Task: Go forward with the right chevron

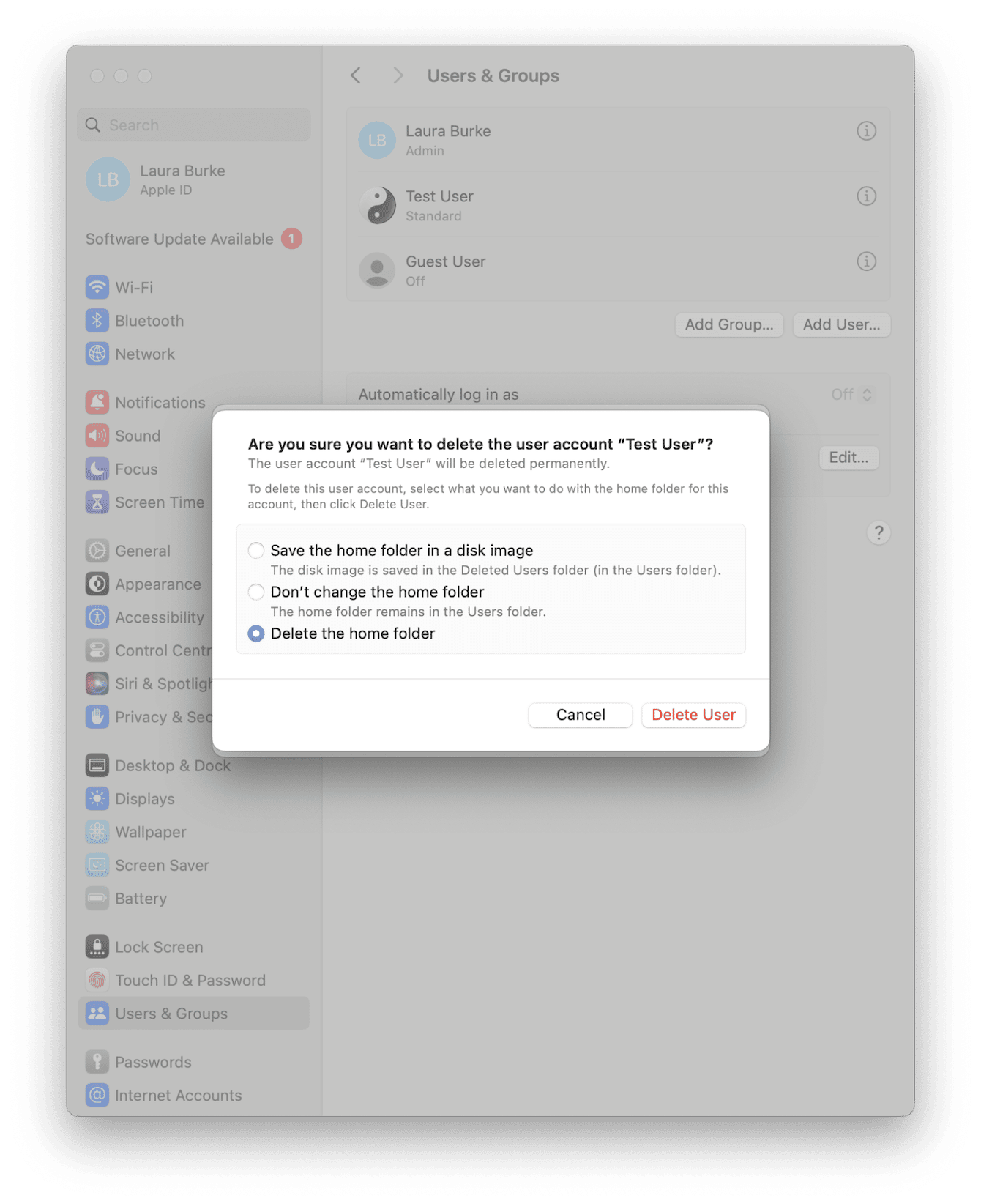Action: (398, 75)
